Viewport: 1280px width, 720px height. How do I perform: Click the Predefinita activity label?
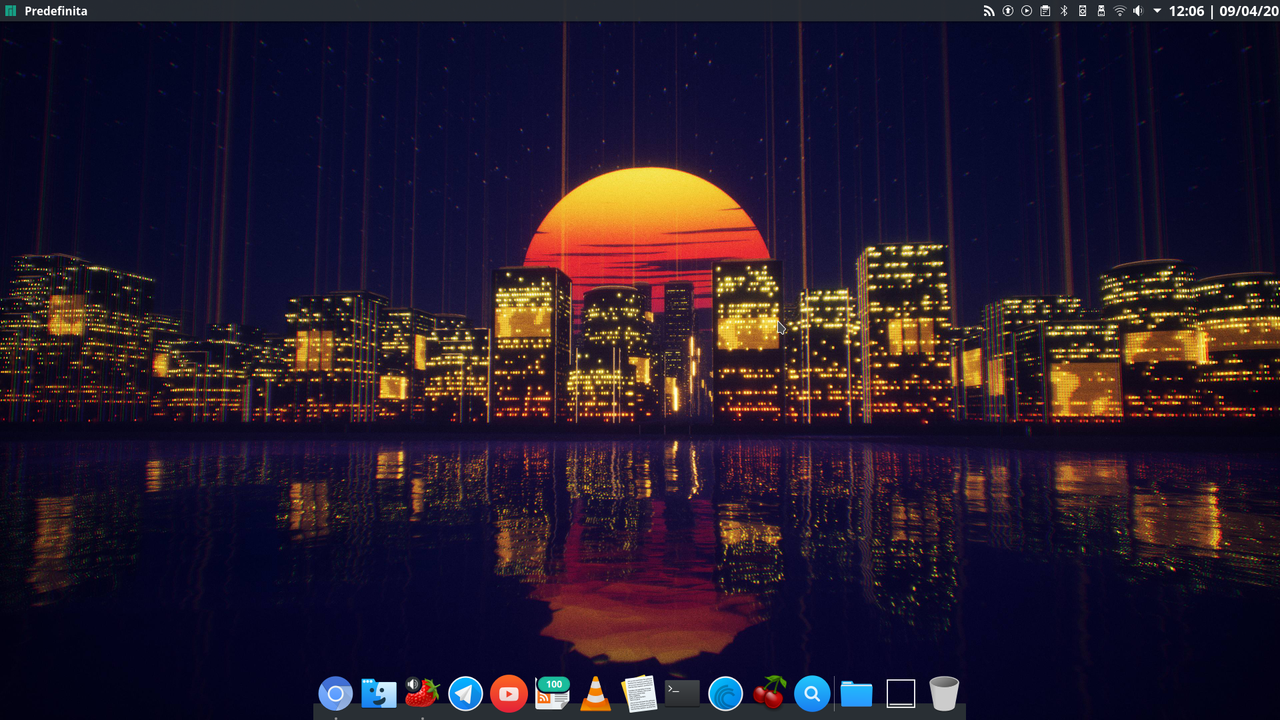tap(56, 11)
